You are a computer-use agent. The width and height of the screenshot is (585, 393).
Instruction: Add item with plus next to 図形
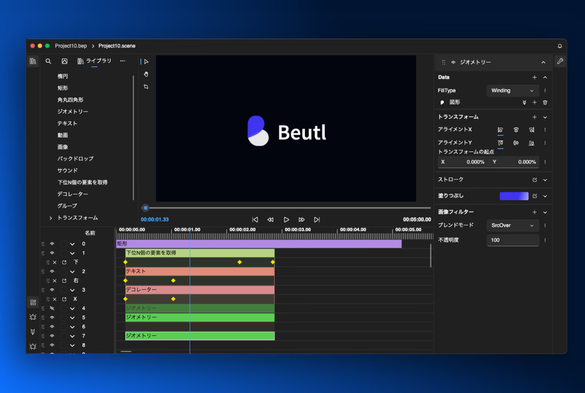(534, 102)
